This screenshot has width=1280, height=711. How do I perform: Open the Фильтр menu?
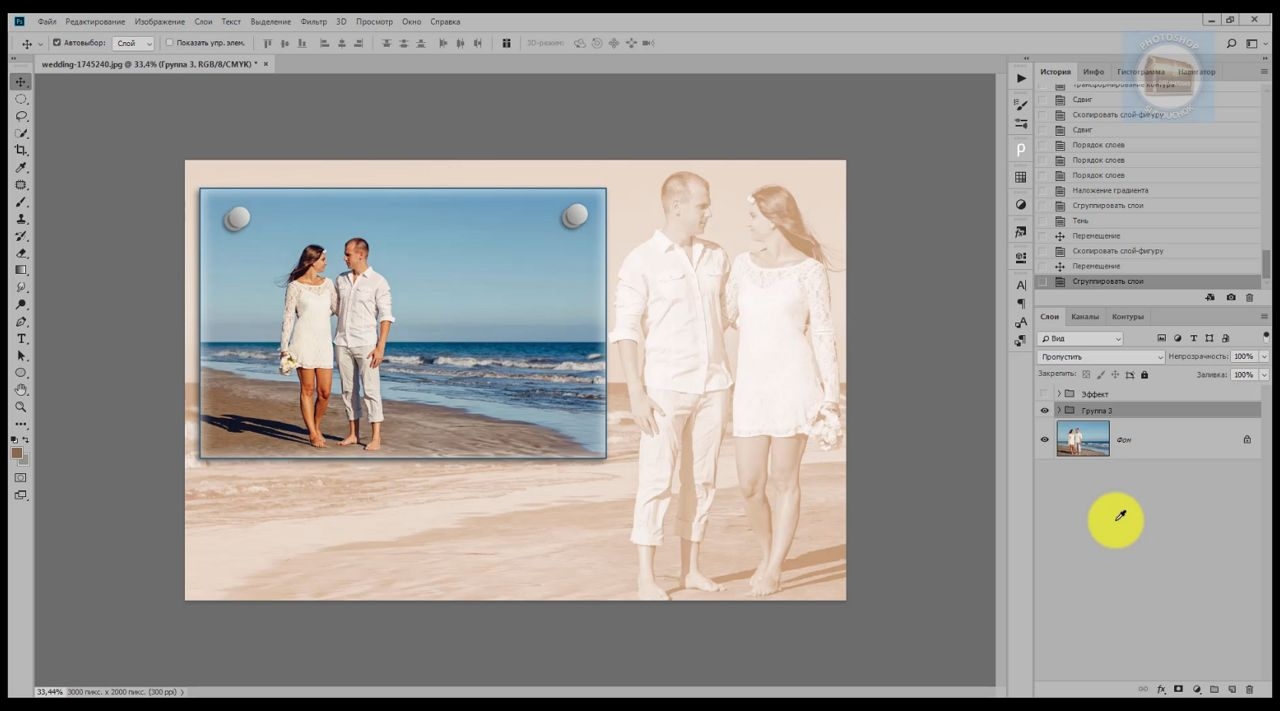point(313,21)
